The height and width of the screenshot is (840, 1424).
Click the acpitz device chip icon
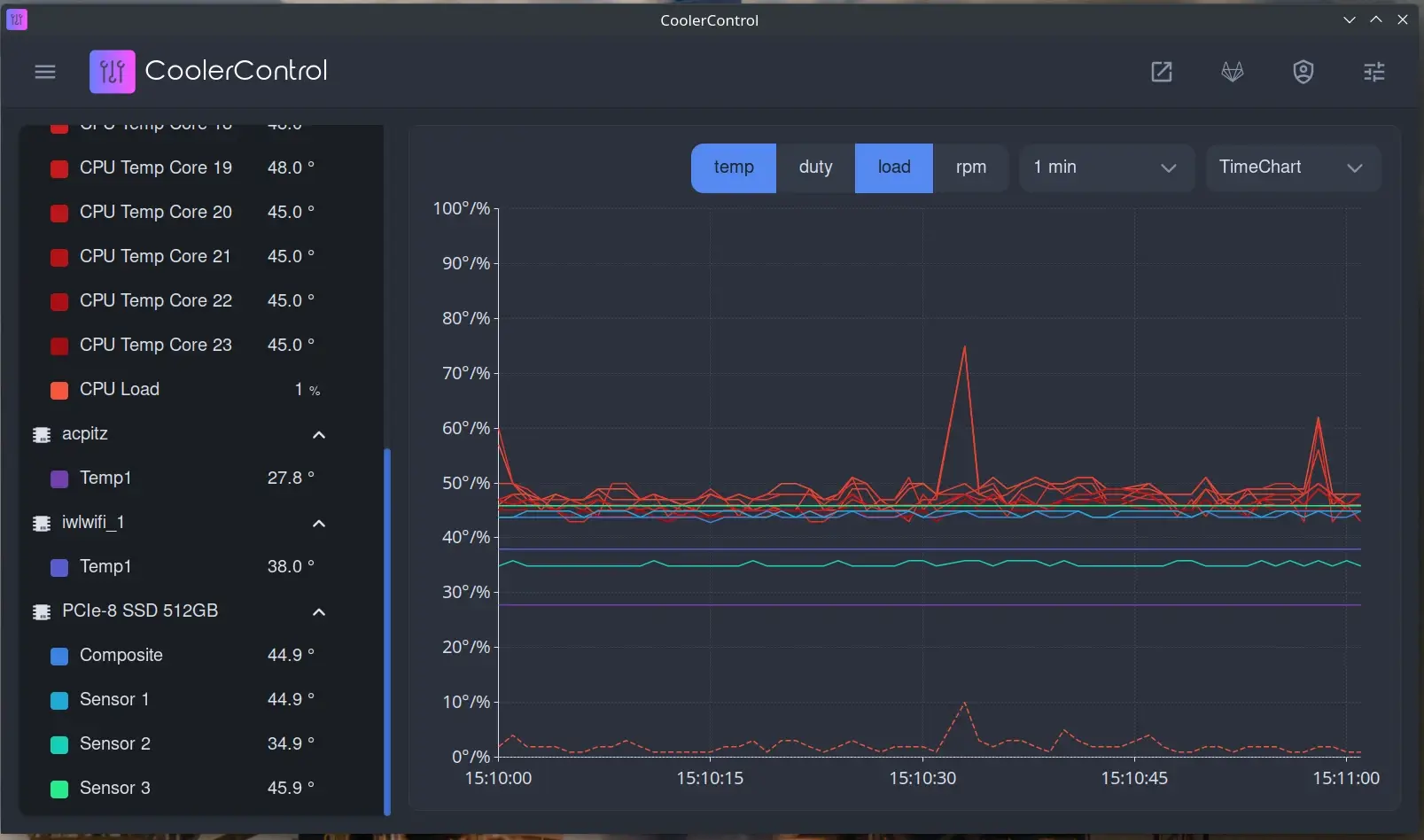coord(42,435)
